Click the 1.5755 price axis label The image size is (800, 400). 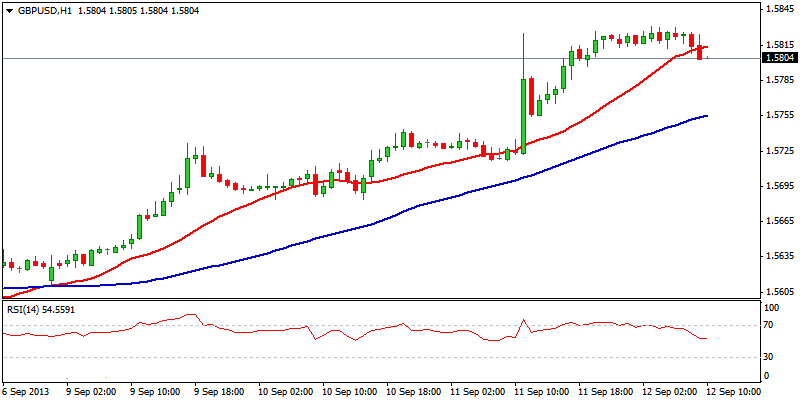(781, 115)
